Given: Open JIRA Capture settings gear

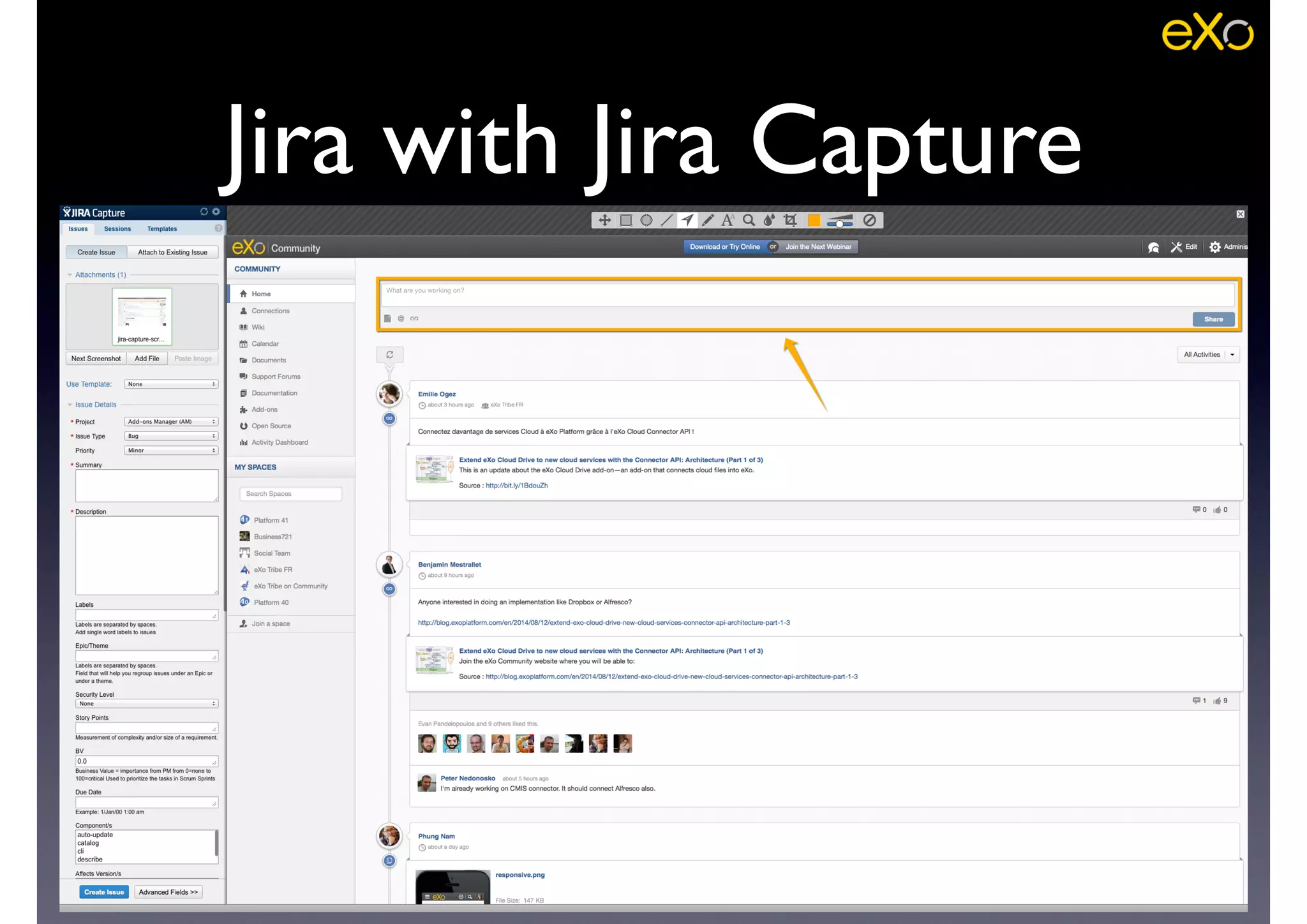Looking at the screenshot, I should (x=216, y=212).
